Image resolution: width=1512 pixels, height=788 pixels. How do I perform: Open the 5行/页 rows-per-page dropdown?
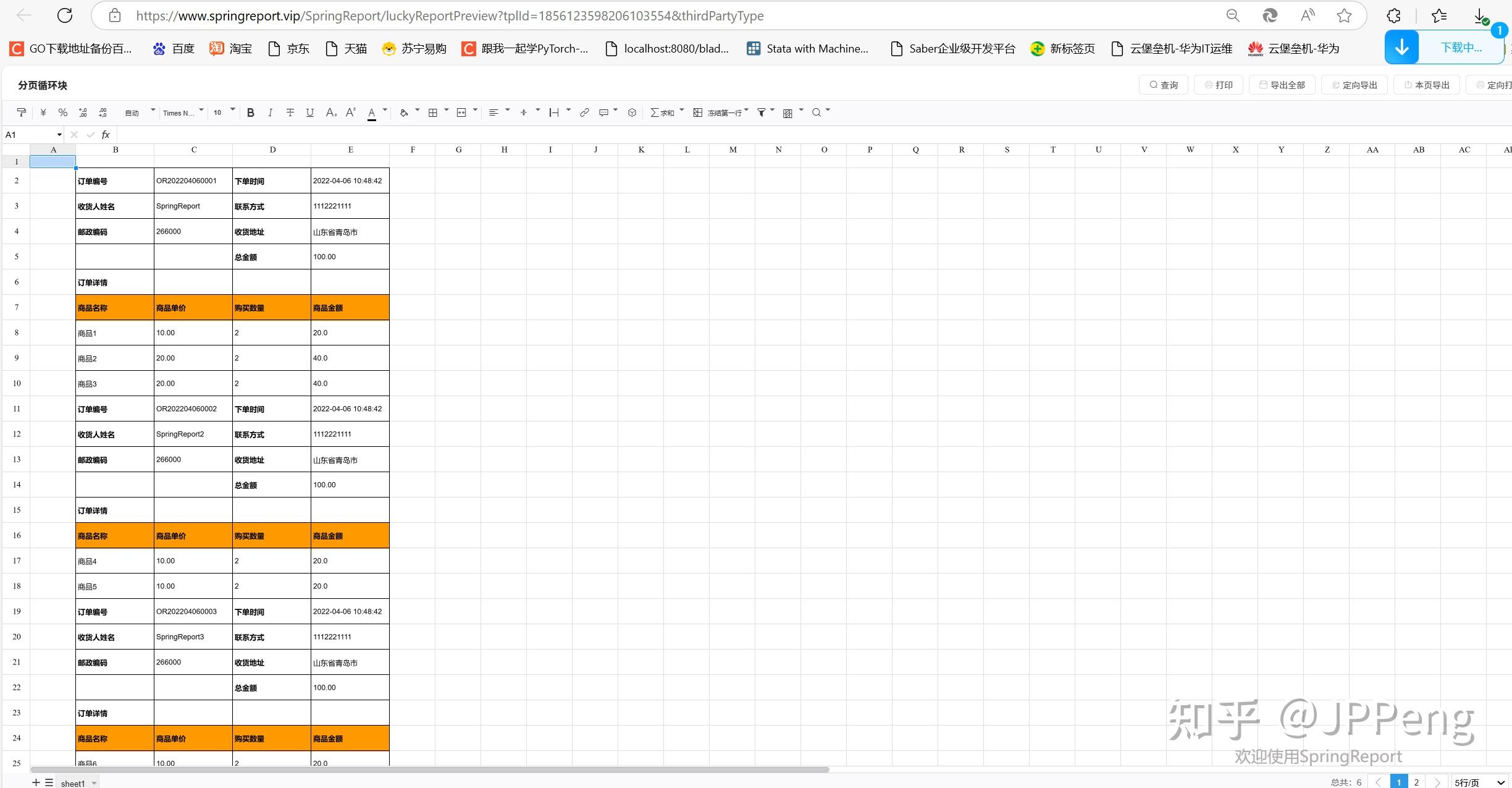(x=1479, y=782)
